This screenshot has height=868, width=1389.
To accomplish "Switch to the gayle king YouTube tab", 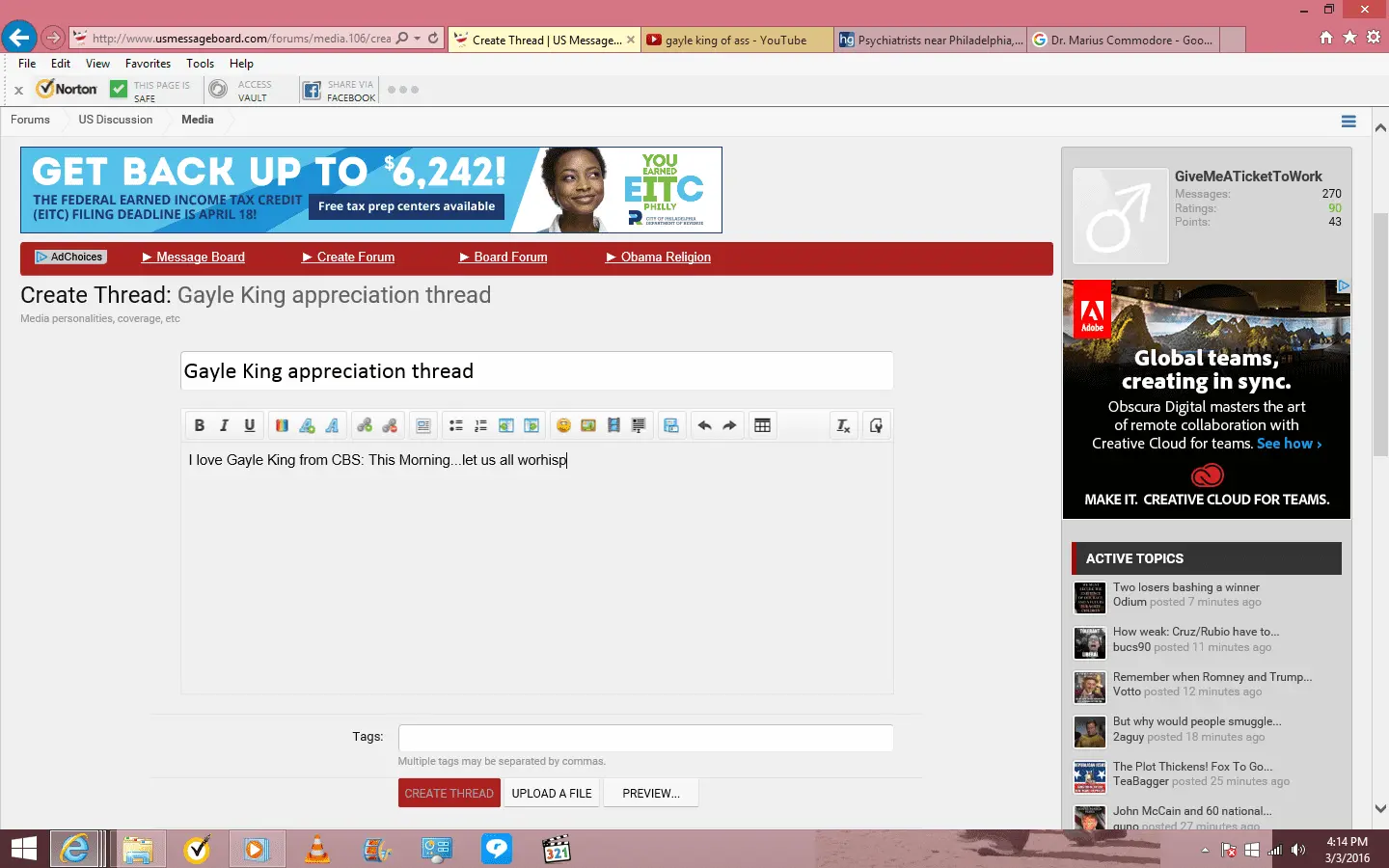I will (x=737, y=40).
